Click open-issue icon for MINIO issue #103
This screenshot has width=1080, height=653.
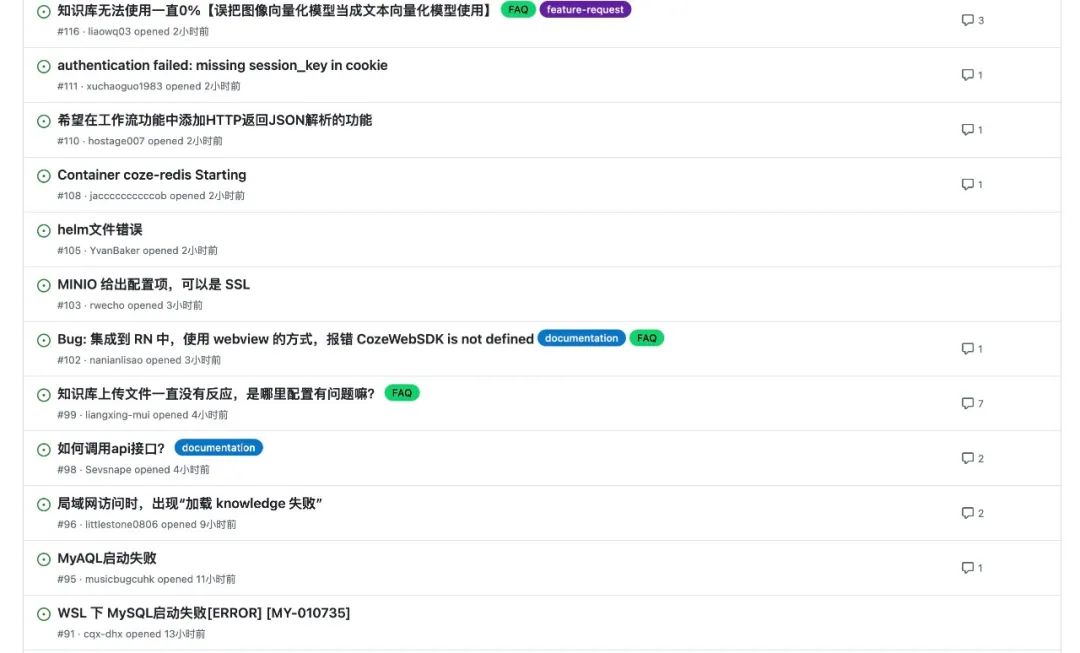(43, 285)
